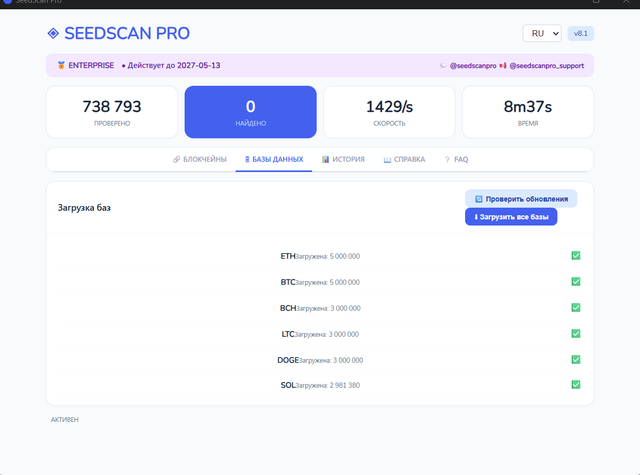Viewport: 640px width, 475px height.
Task: Click the Загрузить все базы button
Action: point(511,217)
